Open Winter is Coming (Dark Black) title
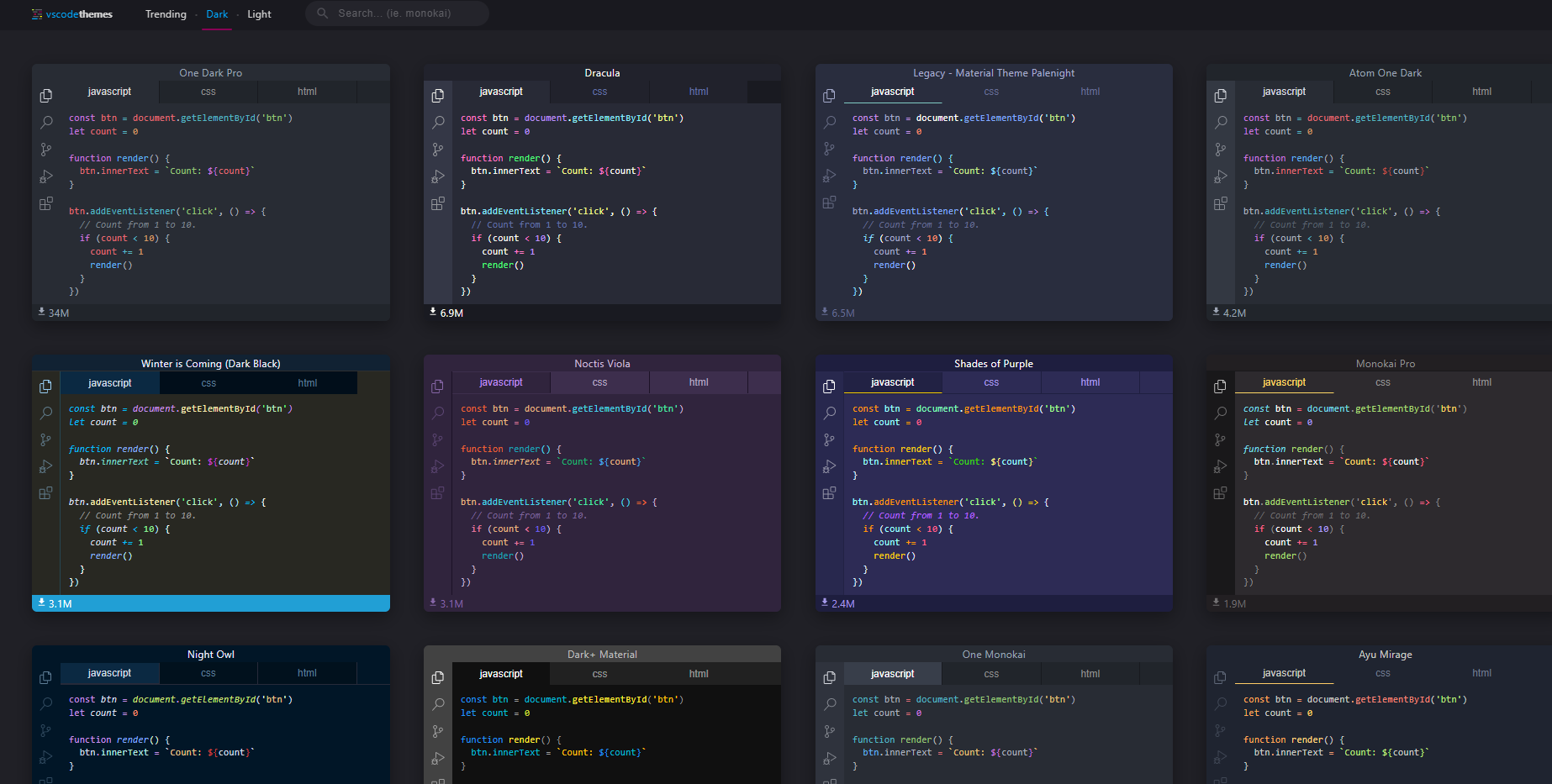 (210, 364)
